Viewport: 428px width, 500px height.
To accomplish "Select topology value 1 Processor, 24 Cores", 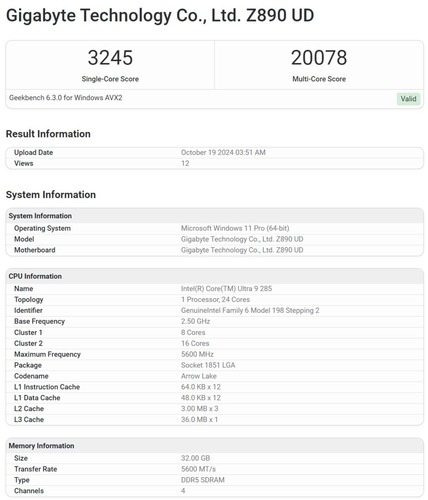I will 215,299.
